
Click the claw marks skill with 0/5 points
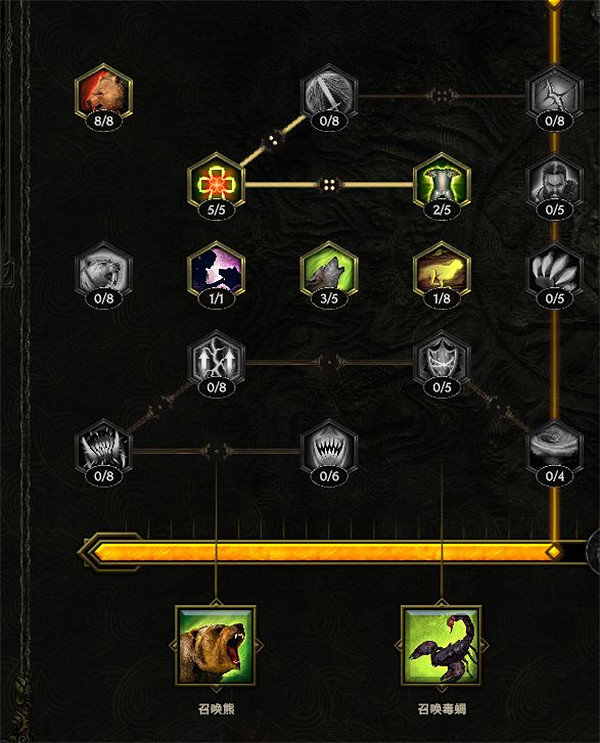tap(555, 271)
